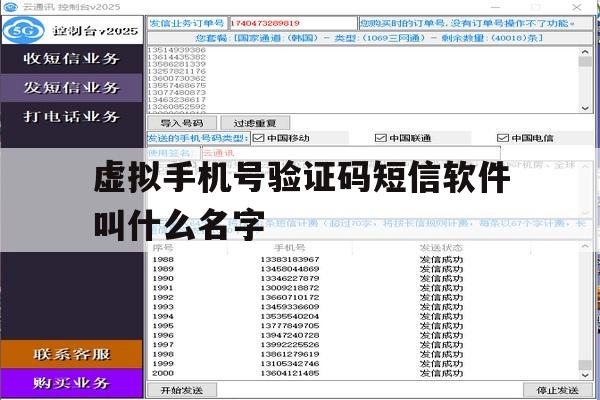
Task: Click phone number 13992225526
Action: 290,345
